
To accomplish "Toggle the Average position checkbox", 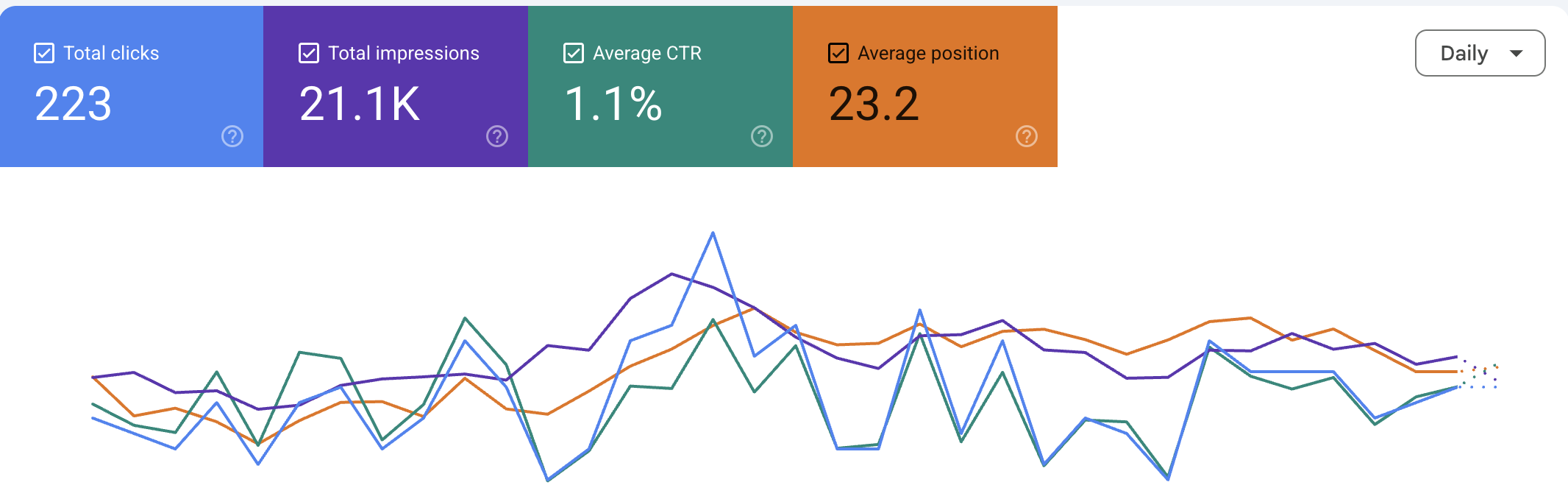I will coord(838,53).
